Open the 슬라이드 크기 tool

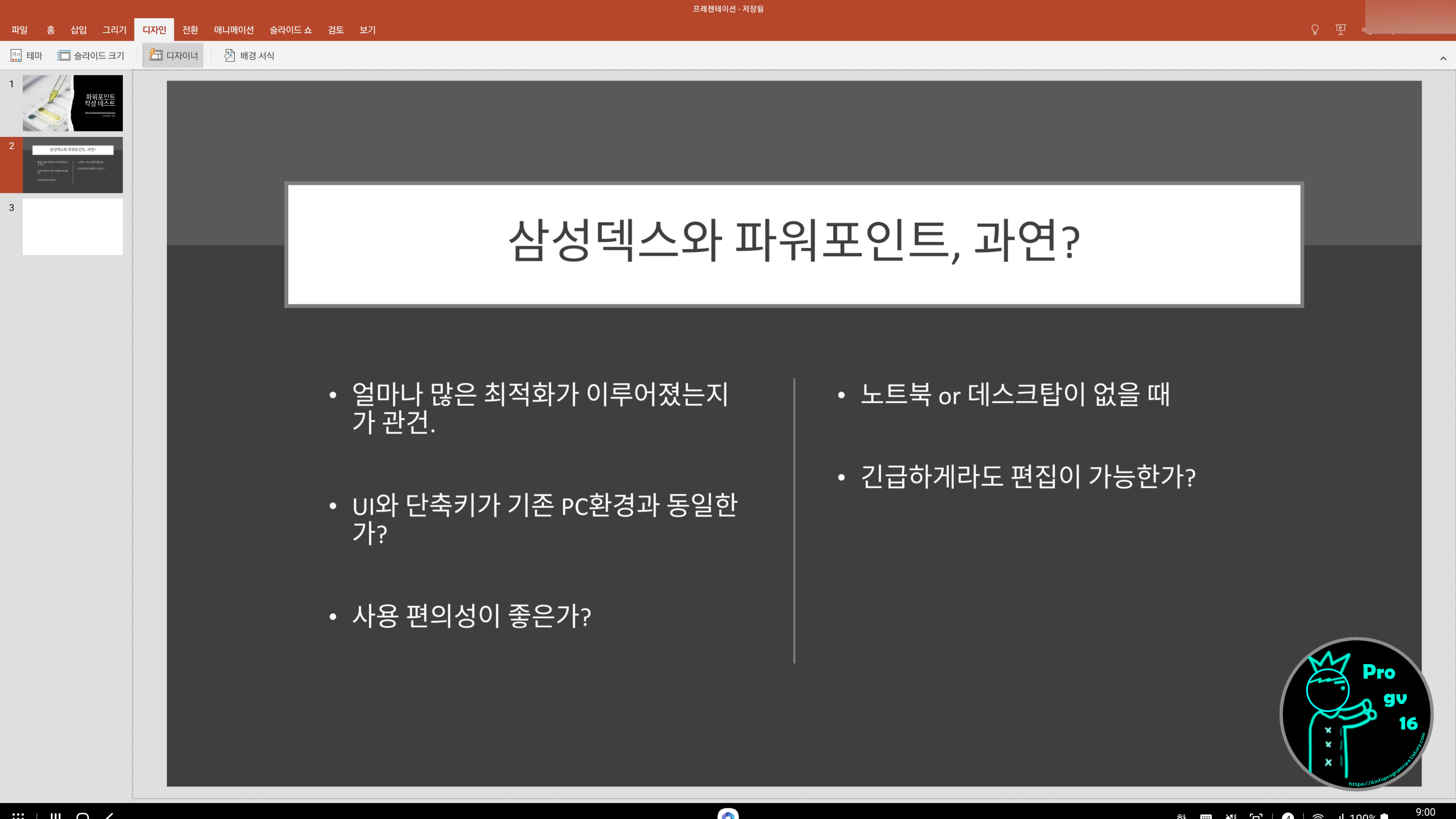(x=90, y=55)
